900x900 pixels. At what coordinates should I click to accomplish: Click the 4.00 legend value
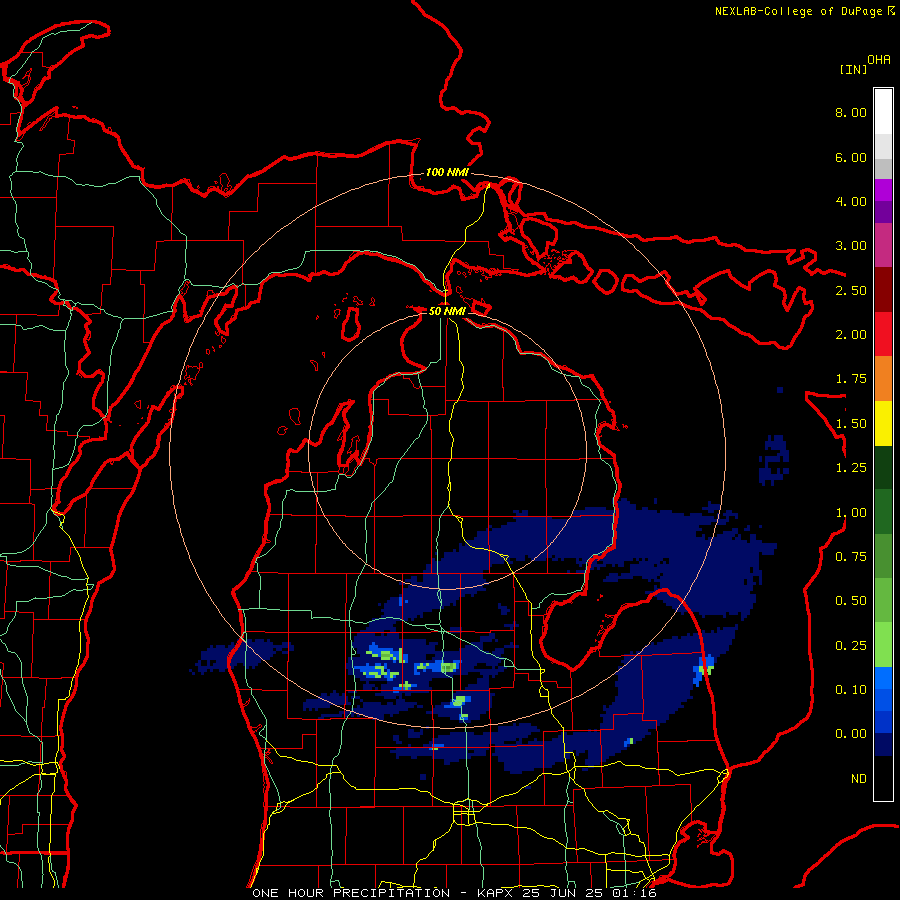tap(851, 201)
